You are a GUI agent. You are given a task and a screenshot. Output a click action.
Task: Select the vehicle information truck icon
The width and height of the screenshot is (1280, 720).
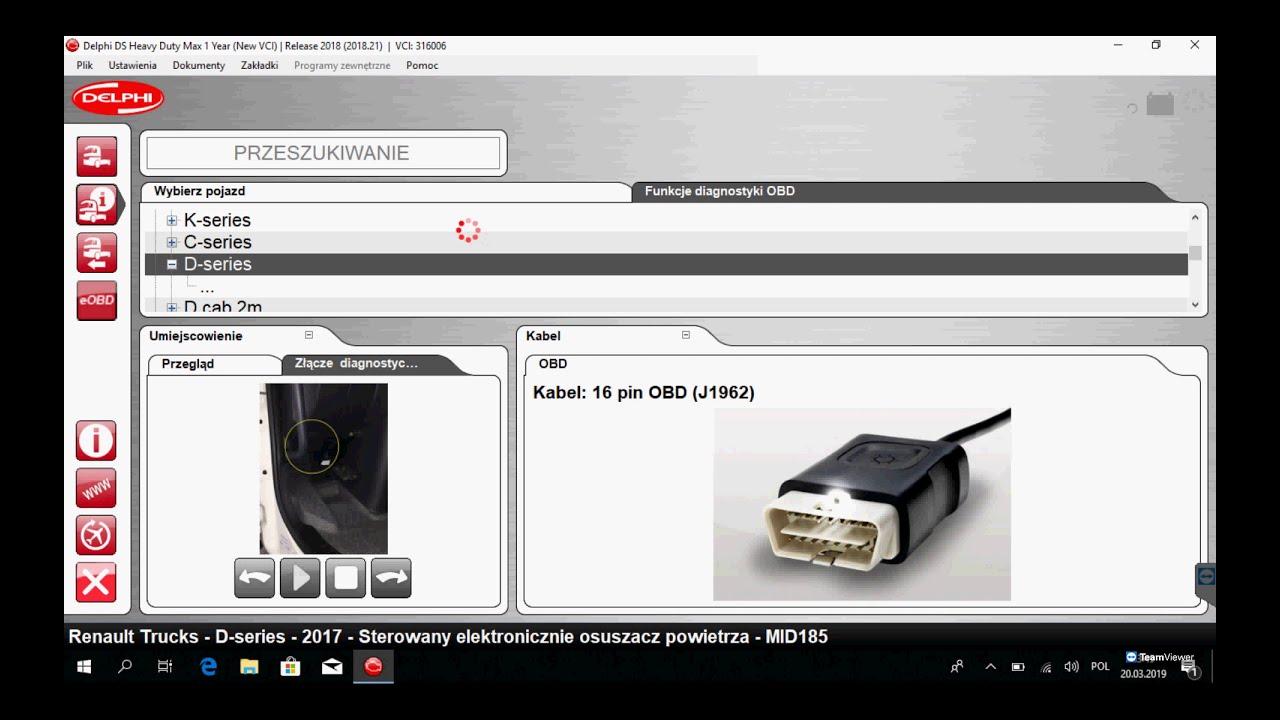[97, 205]
